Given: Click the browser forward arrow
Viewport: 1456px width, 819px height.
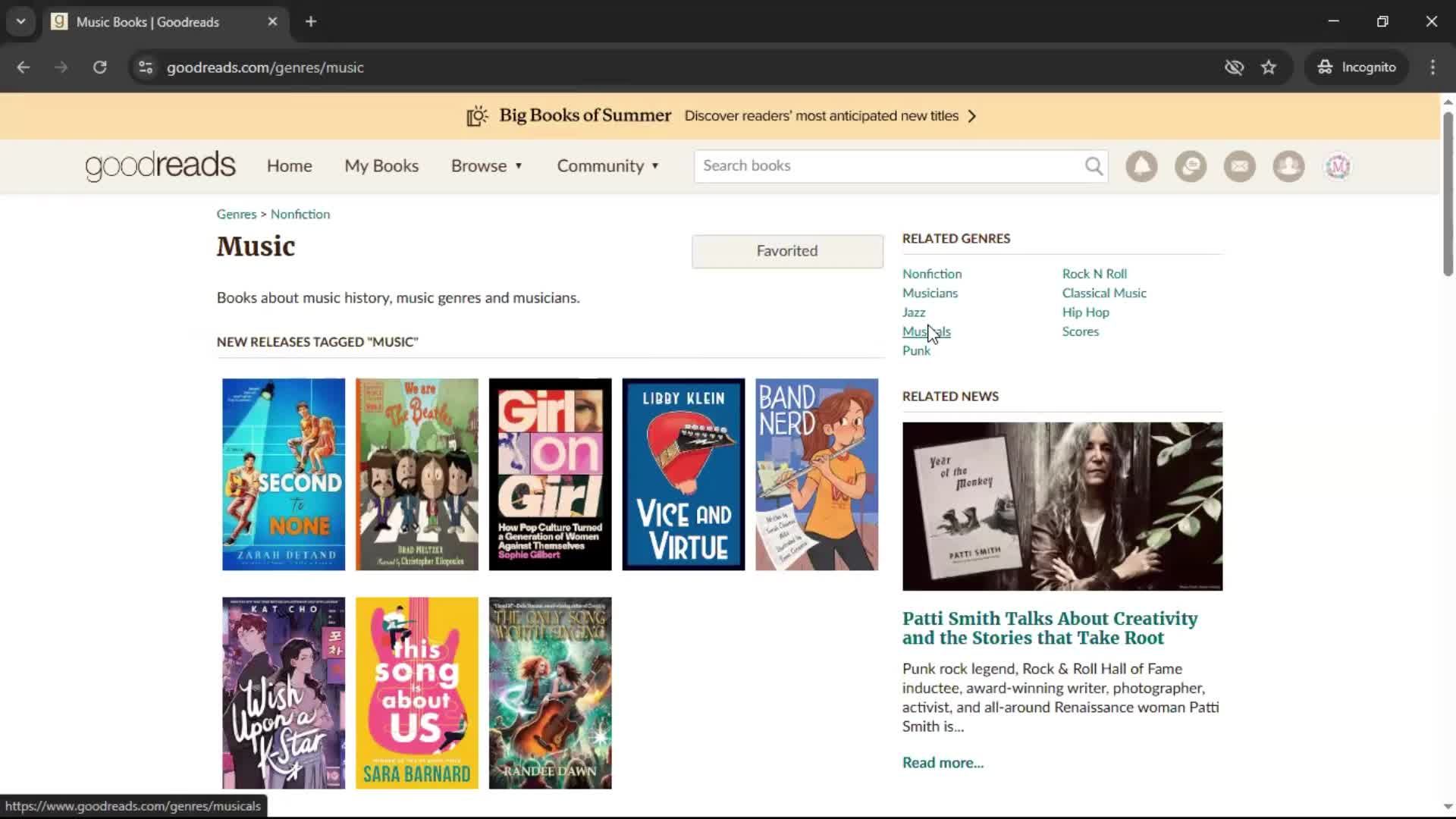Looking at the screenshot, I should coord(61,67).
